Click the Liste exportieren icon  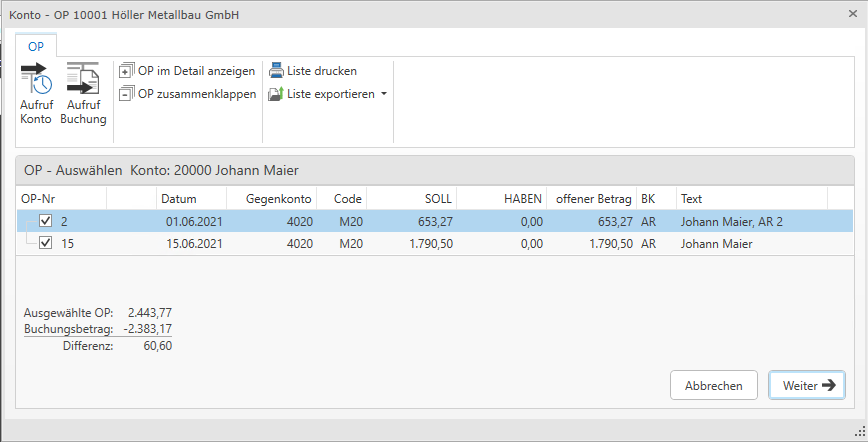[276, 94]
